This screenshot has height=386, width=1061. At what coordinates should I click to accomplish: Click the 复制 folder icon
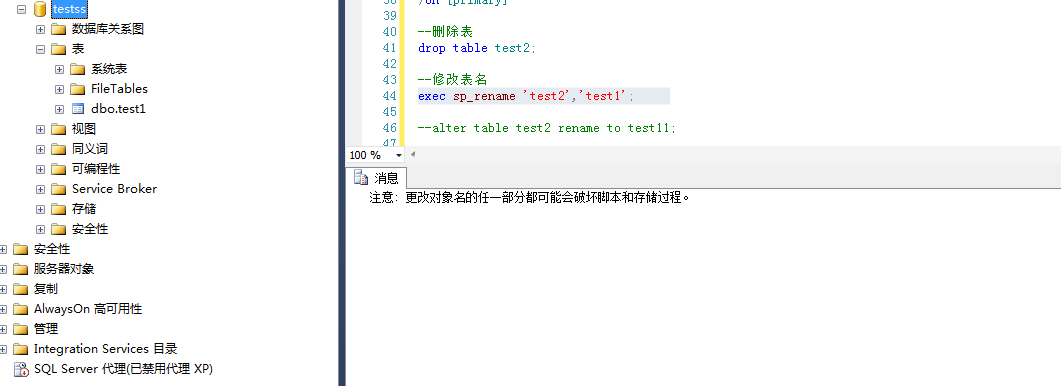coord(21,289)
